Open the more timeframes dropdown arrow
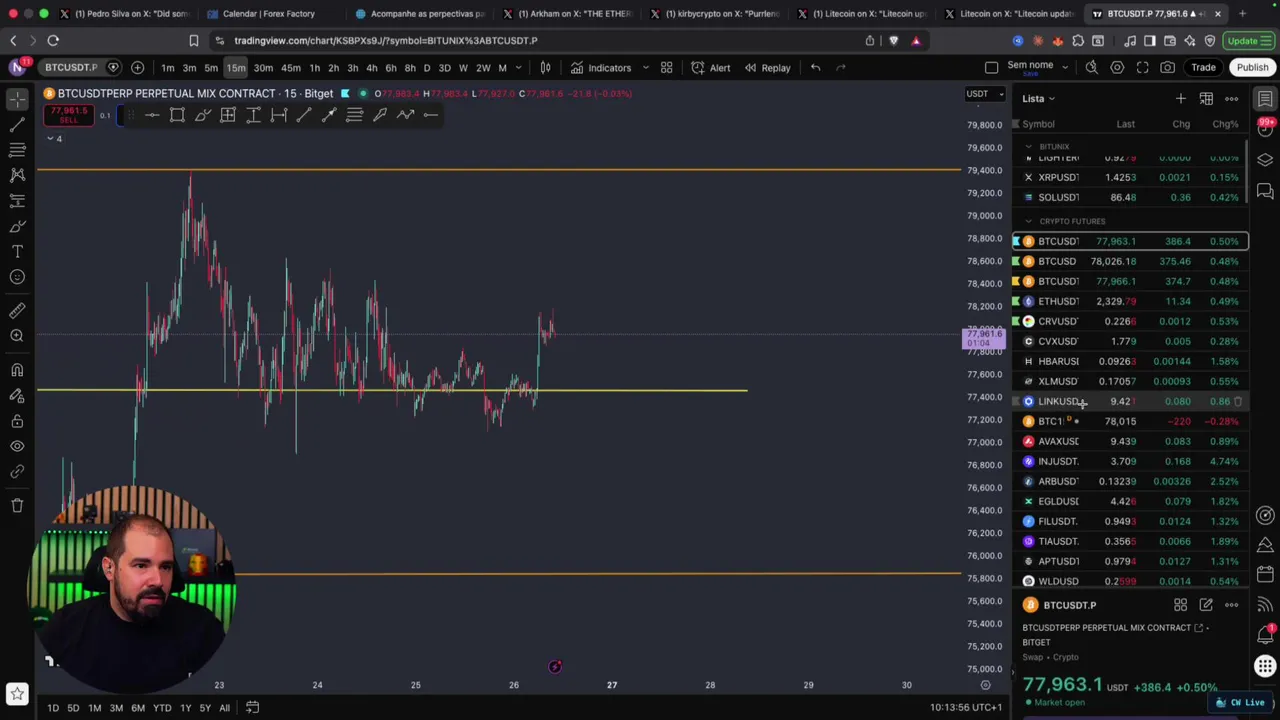This screenshot has width=1280, height=720. [518, 67]
